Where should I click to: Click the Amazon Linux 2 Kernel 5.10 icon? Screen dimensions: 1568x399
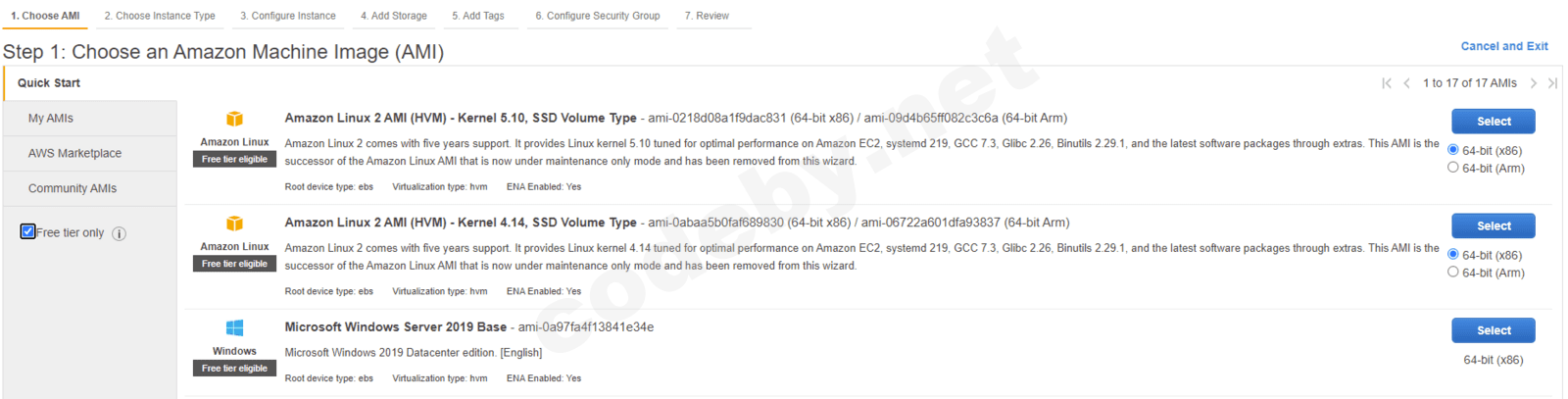(234, 119)
